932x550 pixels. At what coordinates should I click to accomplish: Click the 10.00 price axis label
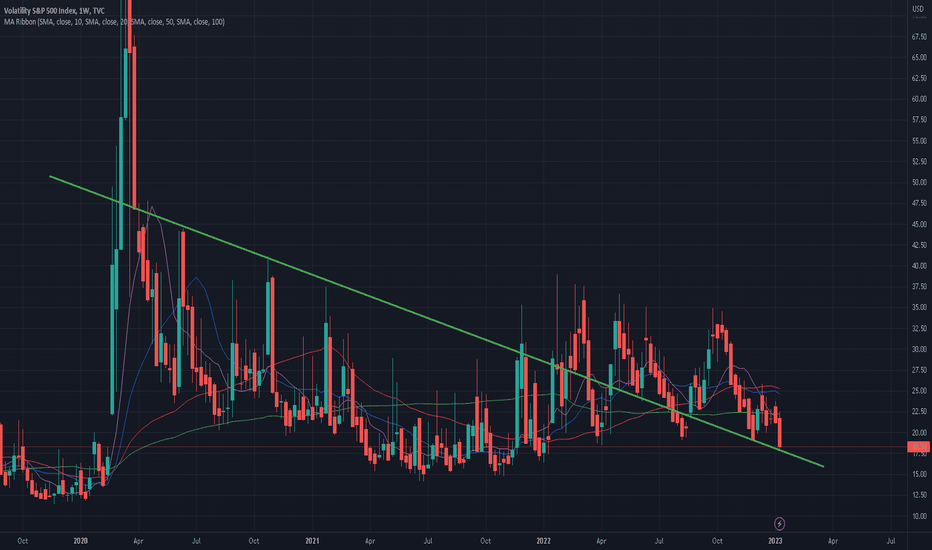(919, 516)
